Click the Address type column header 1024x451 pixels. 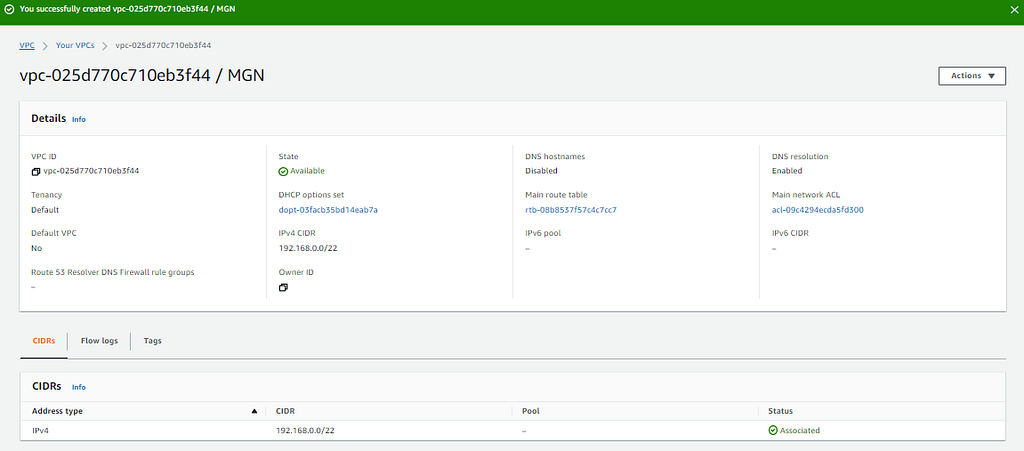pyautogui.click(x=57, y=411)
